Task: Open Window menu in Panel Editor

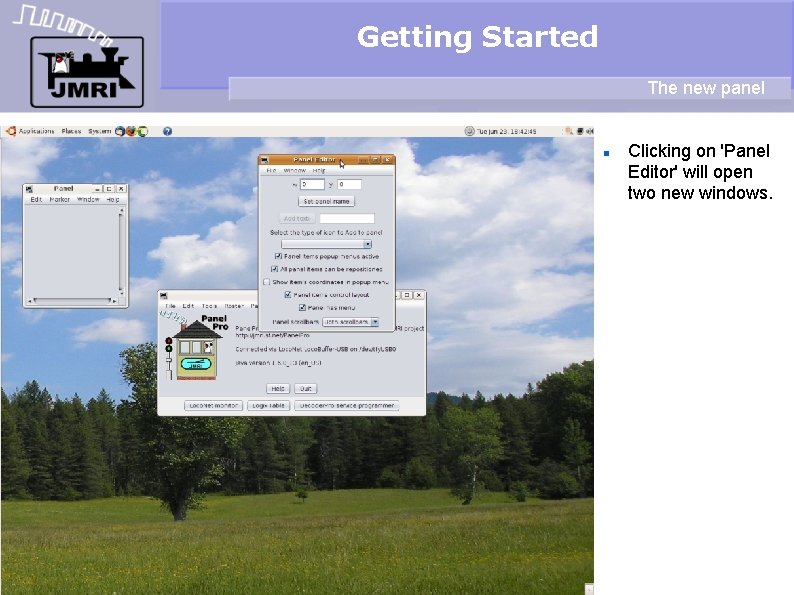Action: [294, 171]
